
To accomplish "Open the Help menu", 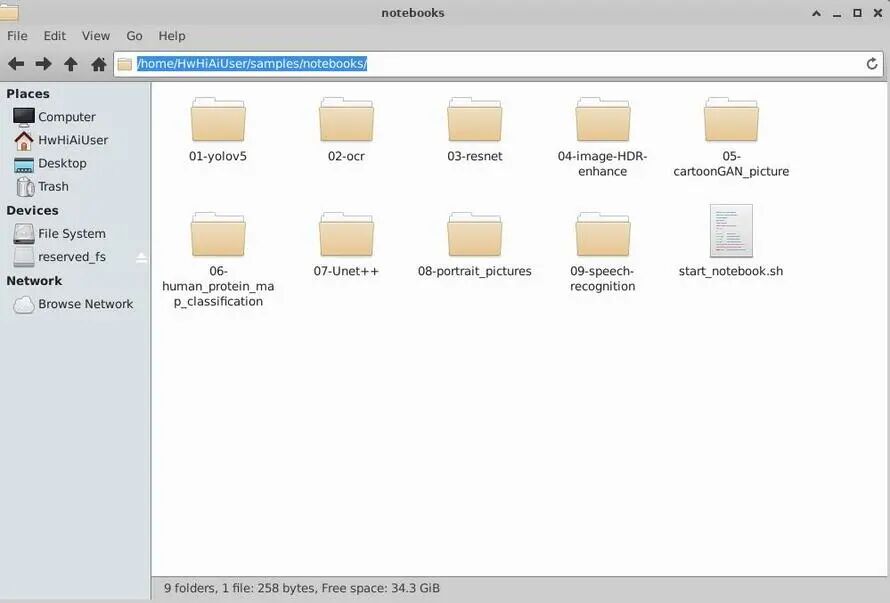I will pyautogui.click(x=172, y=36).
